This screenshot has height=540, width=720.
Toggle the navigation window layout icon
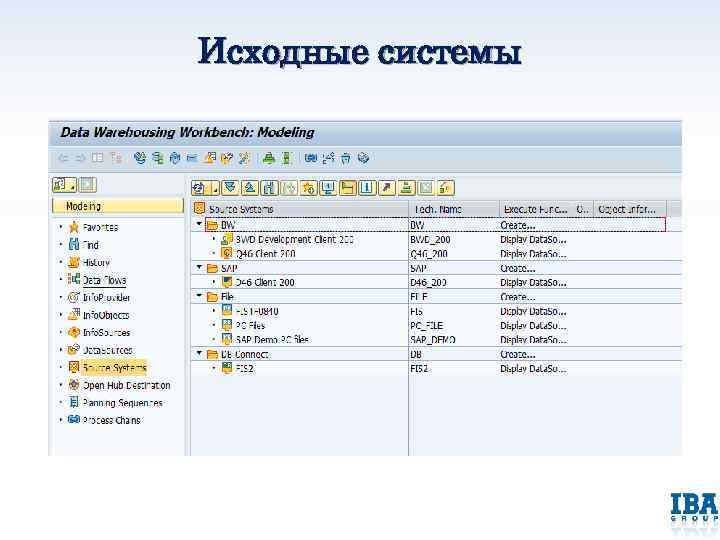click(97, 158)
